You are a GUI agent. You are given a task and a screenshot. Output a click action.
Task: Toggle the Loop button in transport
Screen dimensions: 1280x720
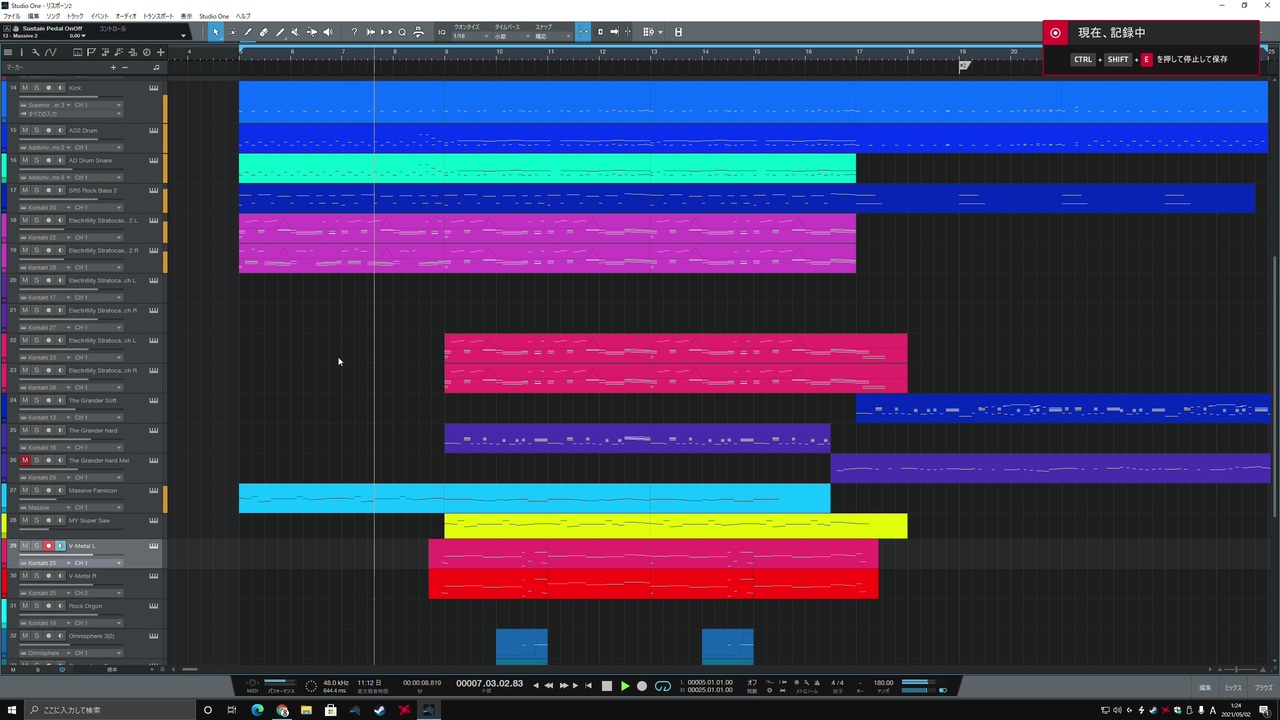tap(662, 686)
